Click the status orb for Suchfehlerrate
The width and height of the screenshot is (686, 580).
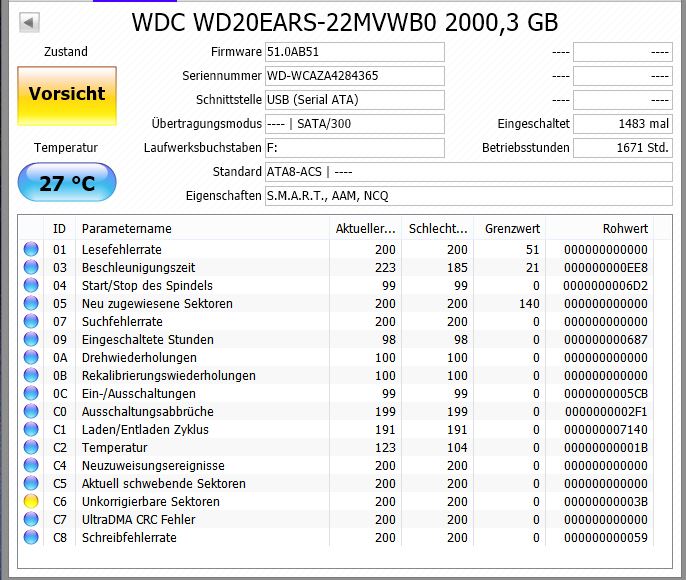coord(31,321)
